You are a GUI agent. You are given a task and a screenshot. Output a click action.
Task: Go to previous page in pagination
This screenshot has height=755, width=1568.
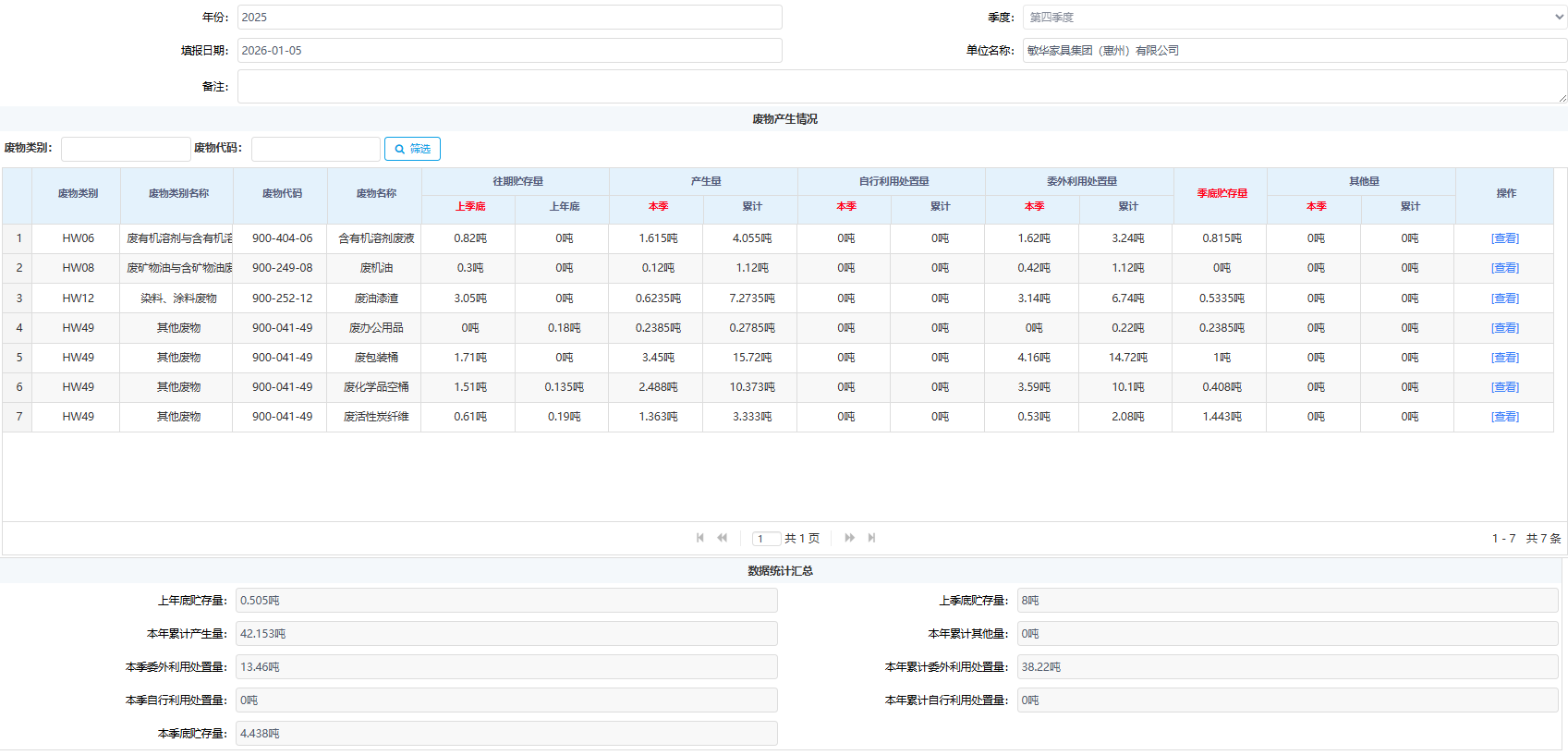click(x=723, y=538)
